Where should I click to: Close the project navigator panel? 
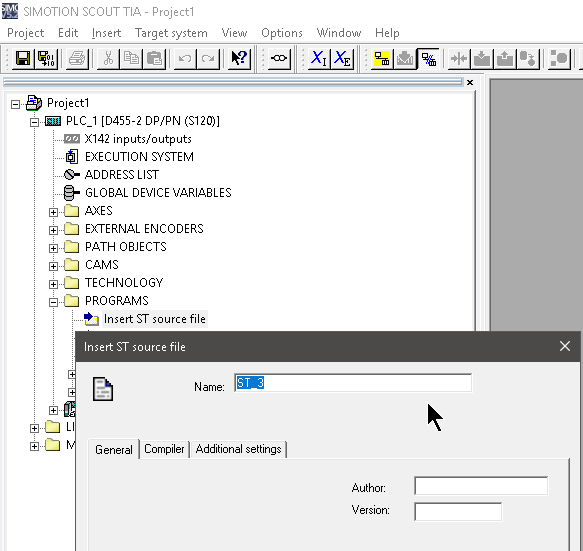(470, 82)
